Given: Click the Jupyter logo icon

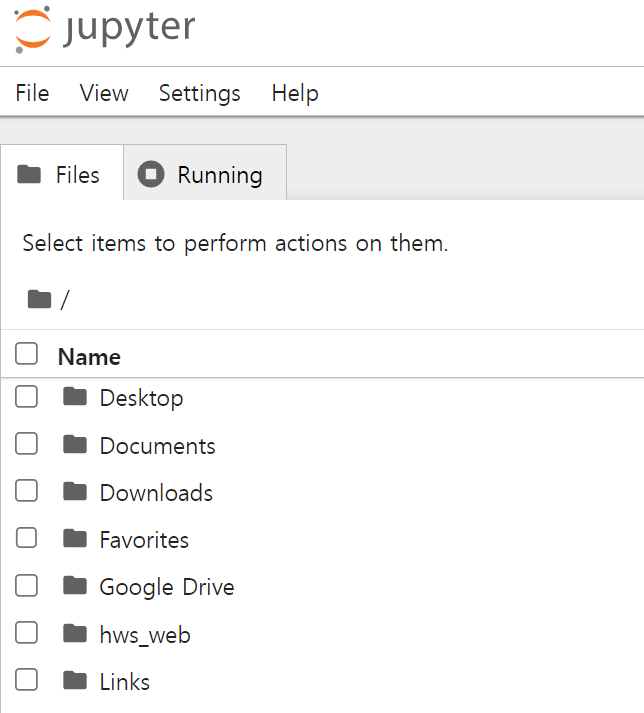Looking at the screenshot, I should [x=33, y=29].
